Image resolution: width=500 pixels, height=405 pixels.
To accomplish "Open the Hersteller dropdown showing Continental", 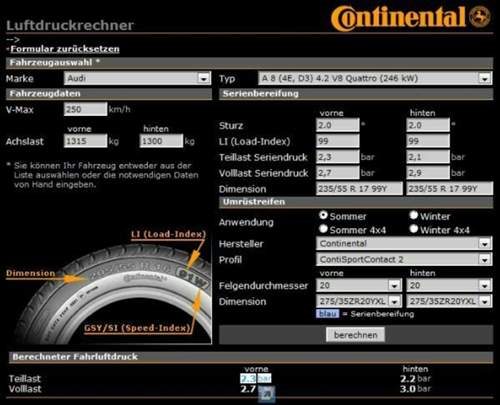I will click(404, 243).
